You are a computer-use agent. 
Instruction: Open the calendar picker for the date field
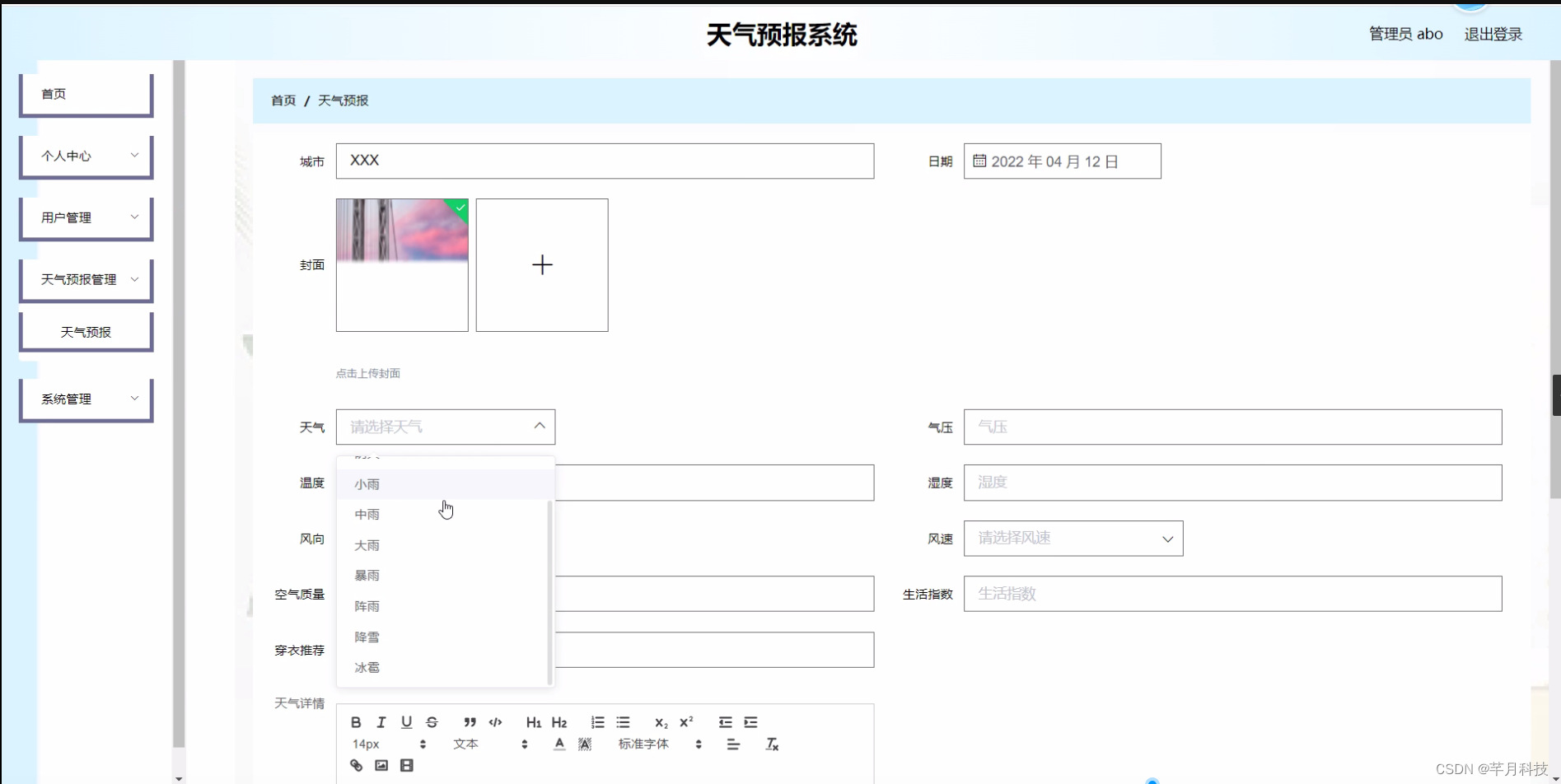979,161
